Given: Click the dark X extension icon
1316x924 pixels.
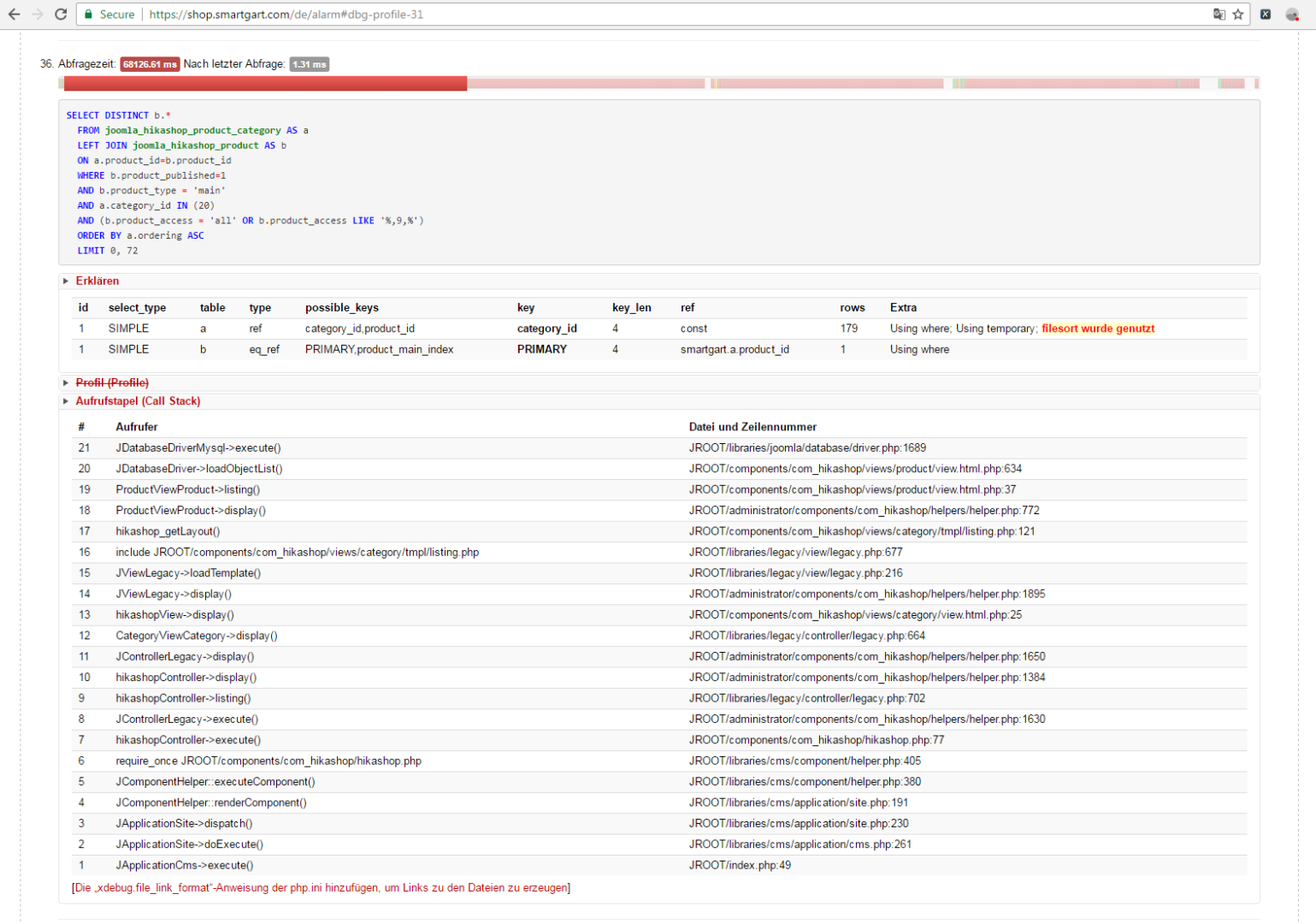Looking at the screenshot, I should pyautogui.click(x=1266, y=15).
